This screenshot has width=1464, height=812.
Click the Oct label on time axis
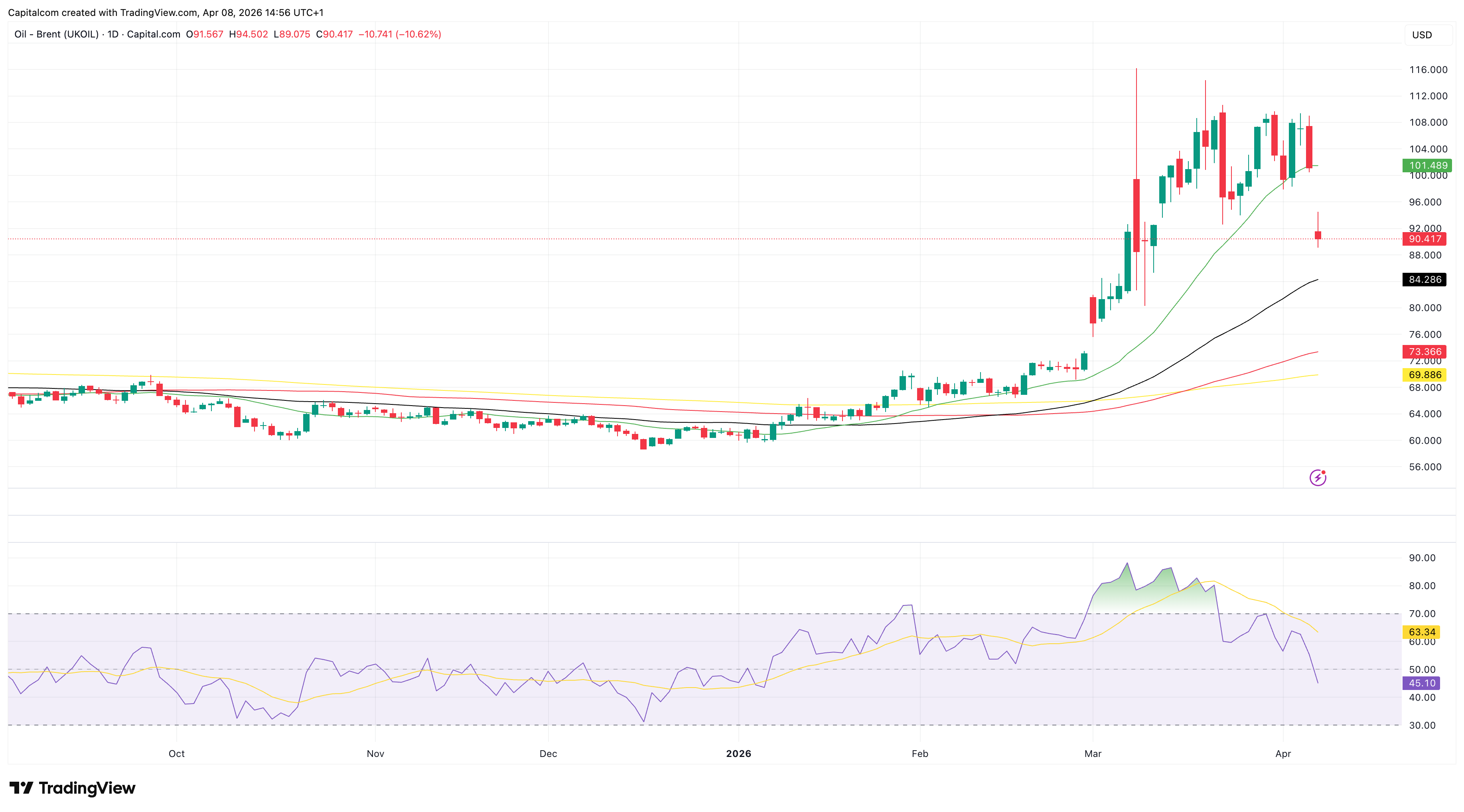177,753
